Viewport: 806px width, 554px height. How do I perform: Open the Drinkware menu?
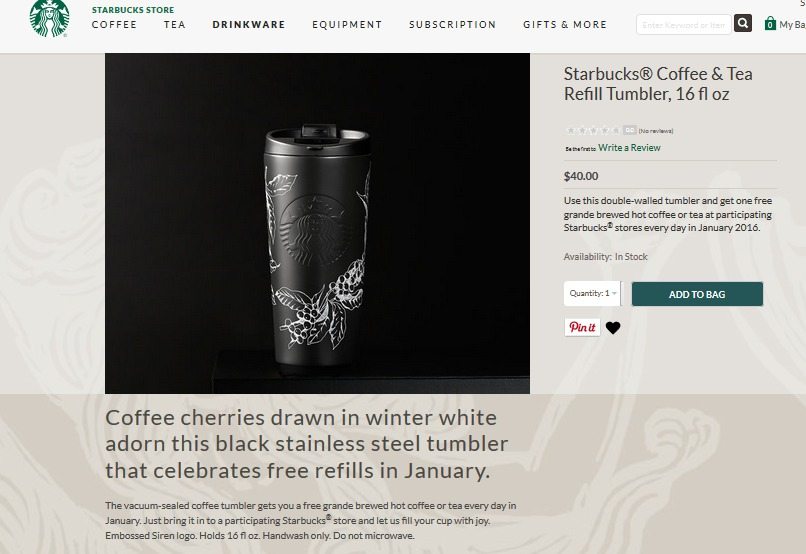pyautogui.click(x=249, y=25)
